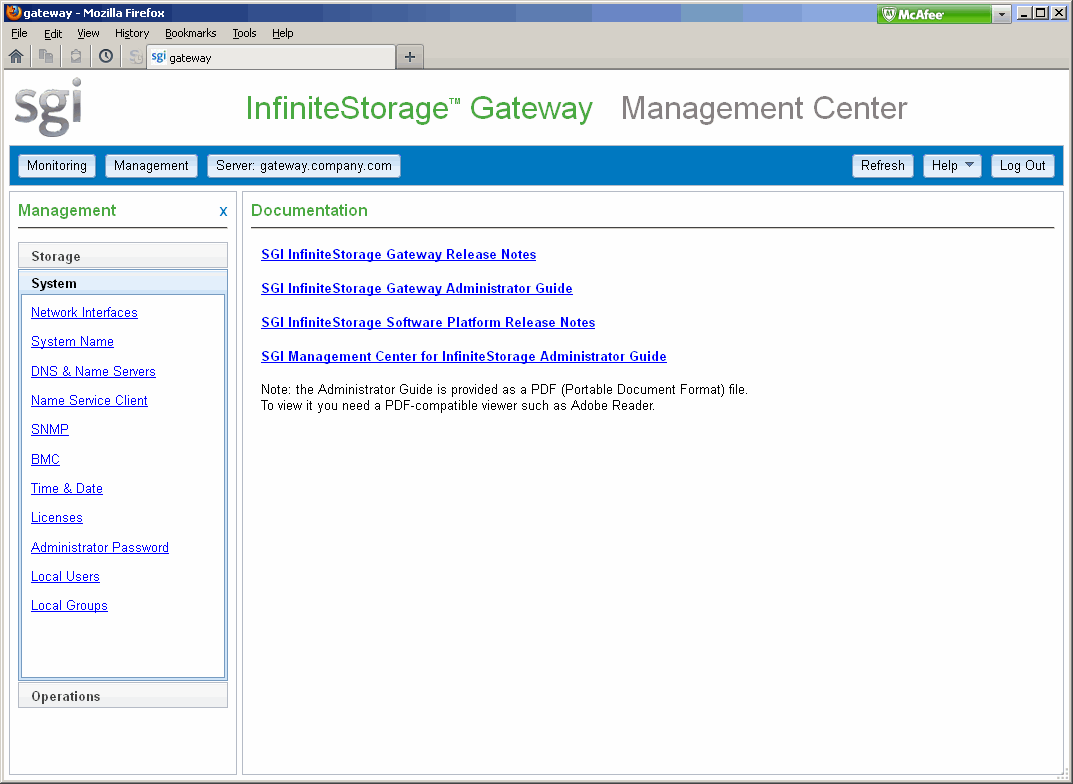Click the Documentation heading text
The width and height of the screenshot is (1073, 784).
(x=309, y=211)
